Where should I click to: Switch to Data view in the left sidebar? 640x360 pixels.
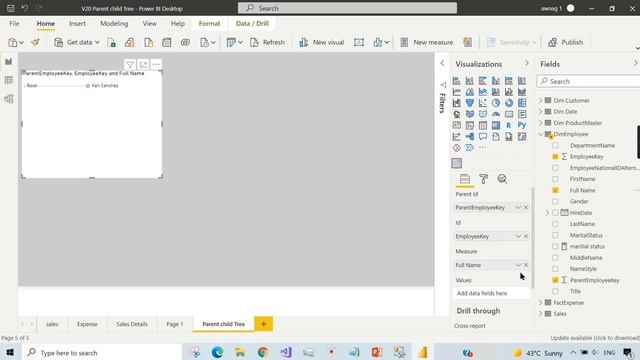pos(9,80)
